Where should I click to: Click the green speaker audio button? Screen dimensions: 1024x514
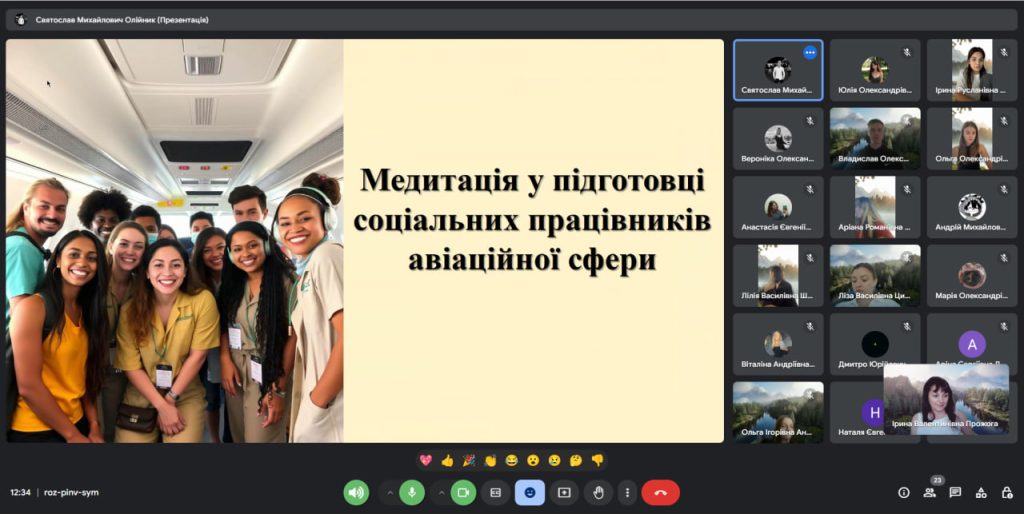tap(356, 492)
